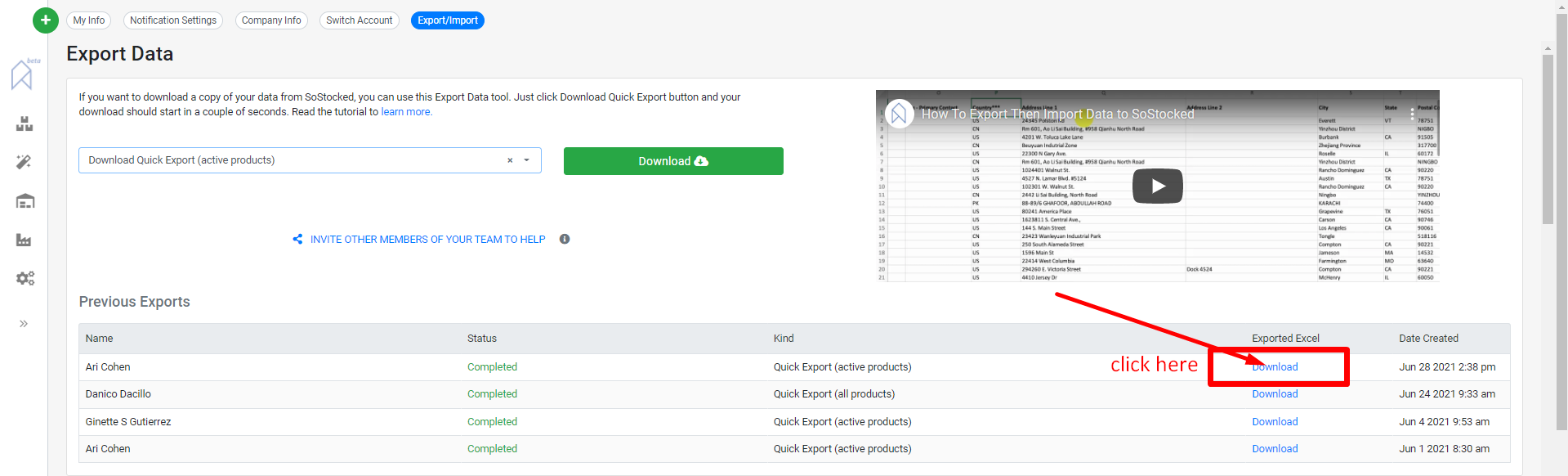Click the Jun 28 2021 2:38 pm date
Screen dimensions: 1568x476
pyautogui.click(x=1447, y=367)
